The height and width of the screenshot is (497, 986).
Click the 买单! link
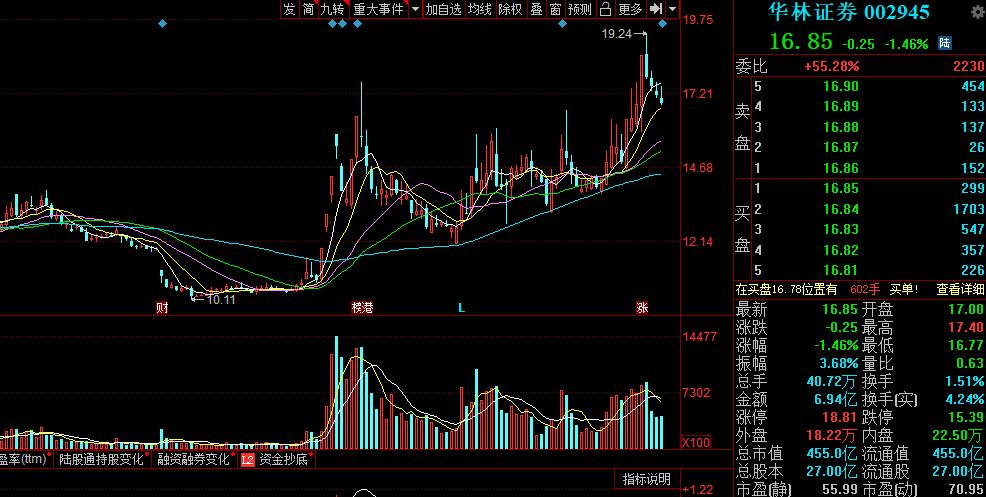coord(904,289)
